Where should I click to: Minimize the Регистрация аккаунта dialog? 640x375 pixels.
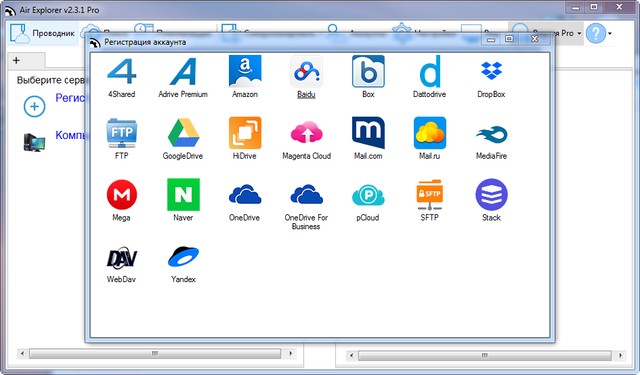(x=491, y=39)
